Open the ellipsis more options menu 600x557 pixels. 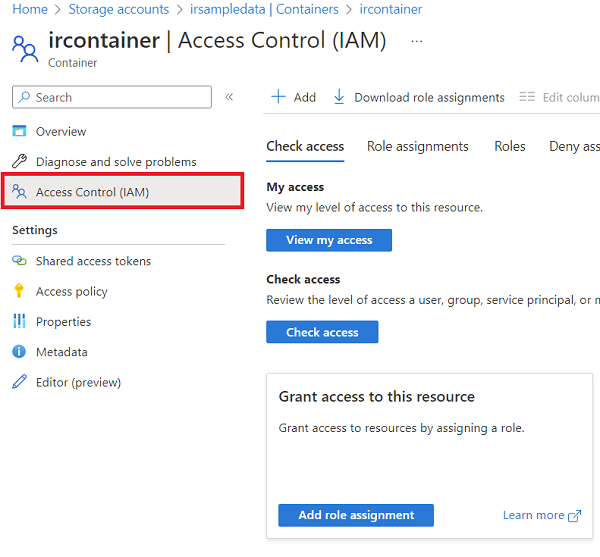417,41
